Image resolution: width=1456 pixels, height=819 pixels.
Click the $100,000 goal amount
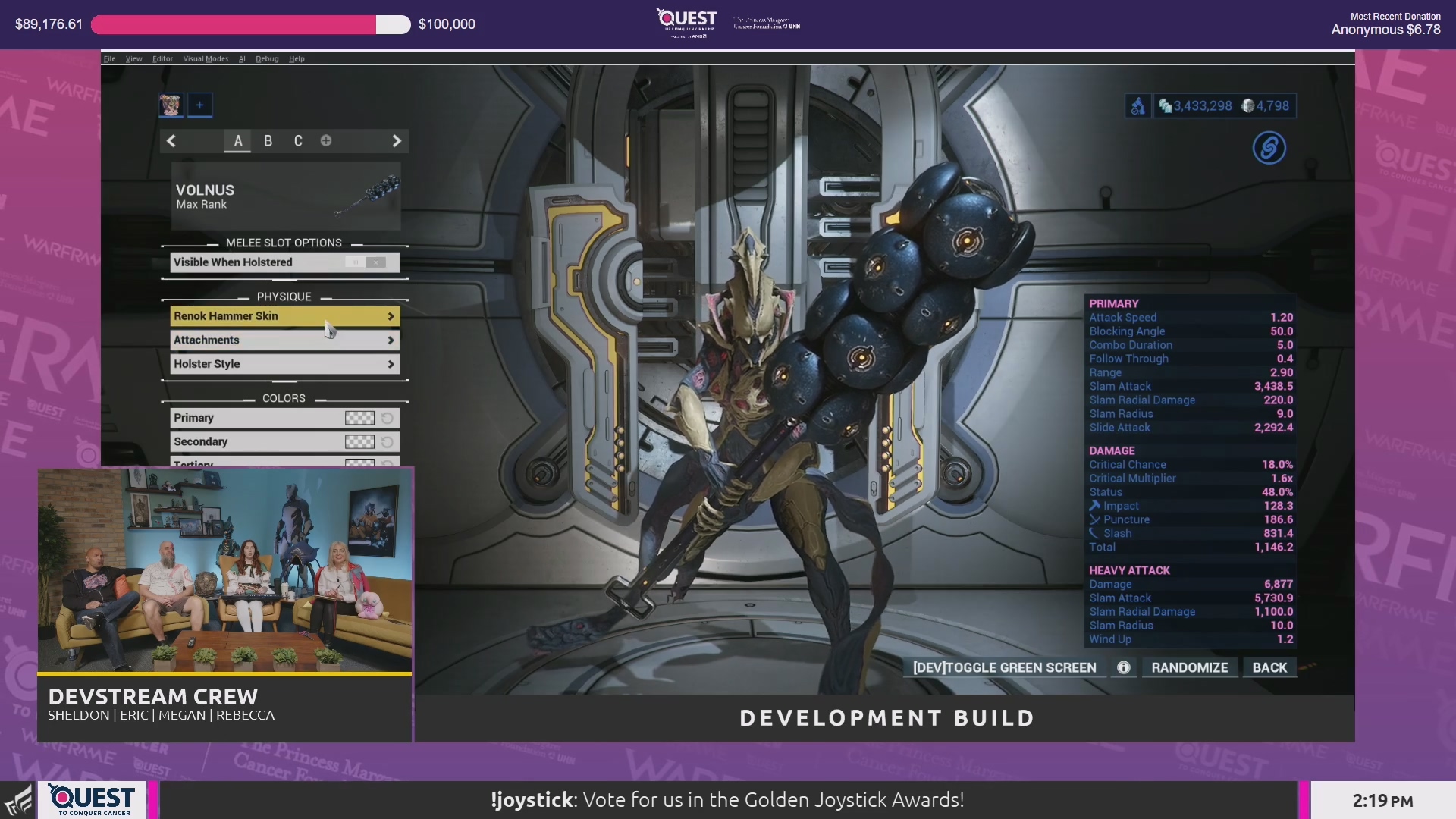point(447,24)
